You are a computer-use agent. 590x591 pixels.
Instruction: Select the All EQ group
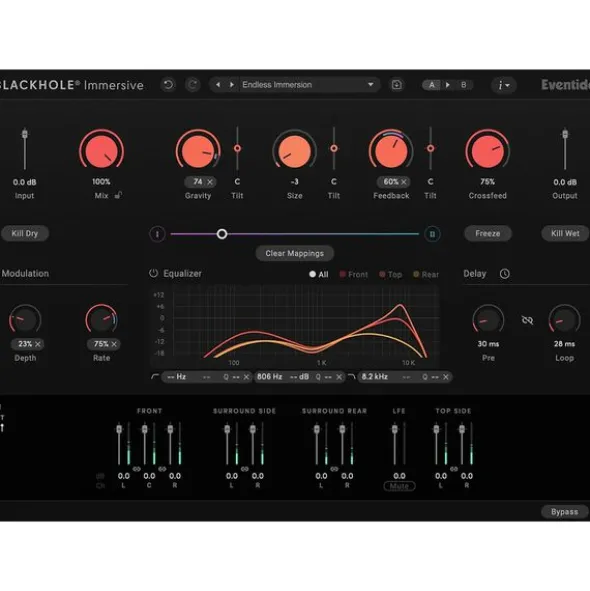point(319,274)
